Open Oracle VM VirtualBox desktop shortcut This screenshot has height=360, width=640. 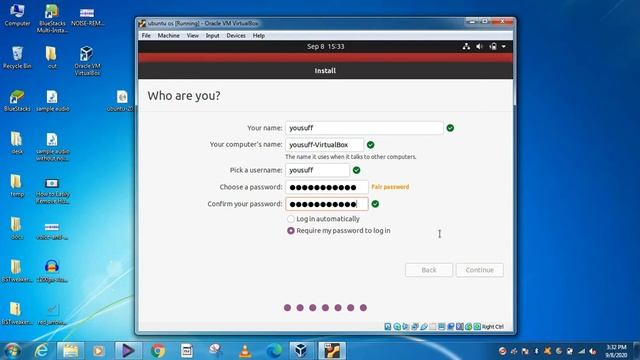coord(87,61)
